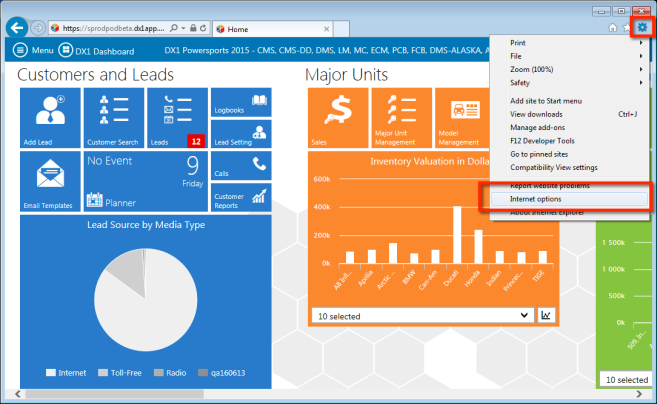Click the browser Back arrow button
Viewport: 657px width, 404px height.
tap(17, 28)
